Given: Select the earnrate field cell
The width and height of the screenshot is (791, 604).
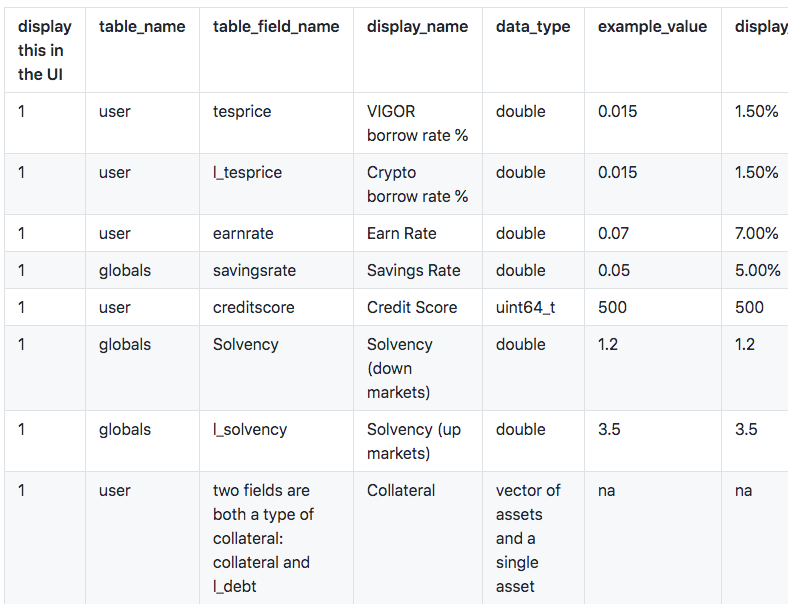Looking at the screenshot, I should (x=243, y=234).
